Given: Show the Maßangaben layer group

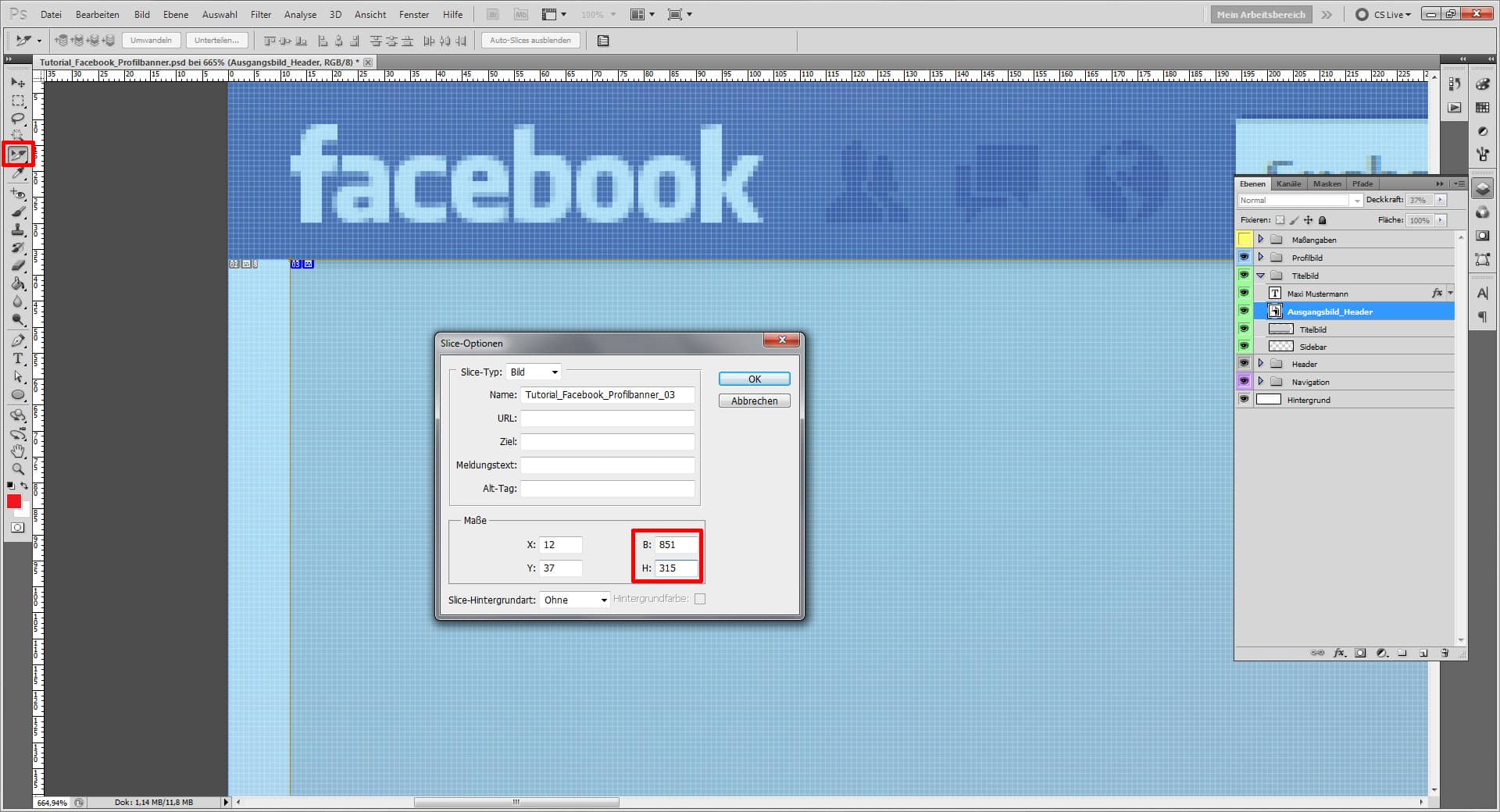Looking at the screenshot, I should coord(1244,240).
